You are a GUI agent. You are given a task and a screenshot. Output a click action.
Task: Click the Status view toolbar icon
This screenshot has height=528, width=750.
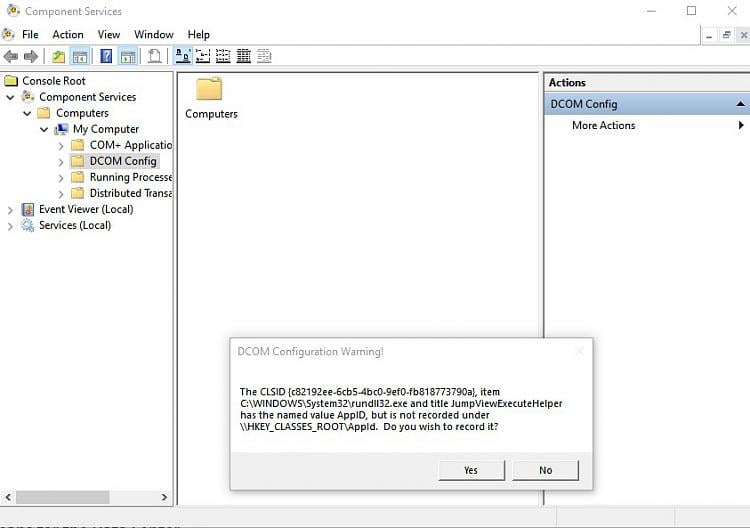(x=264, y=56)
